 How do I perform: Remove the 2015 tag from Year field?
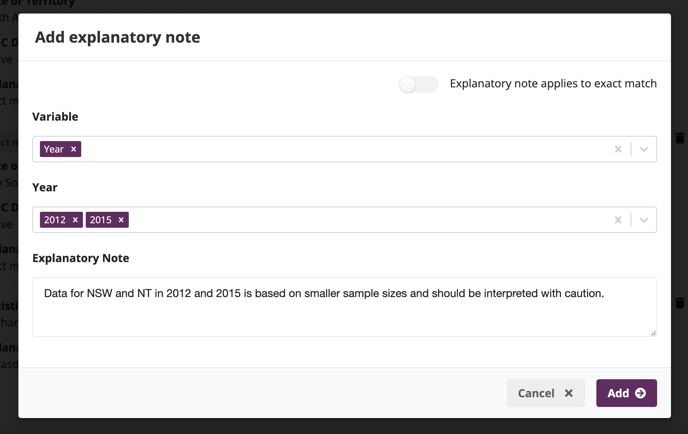(x=121, y=220)
